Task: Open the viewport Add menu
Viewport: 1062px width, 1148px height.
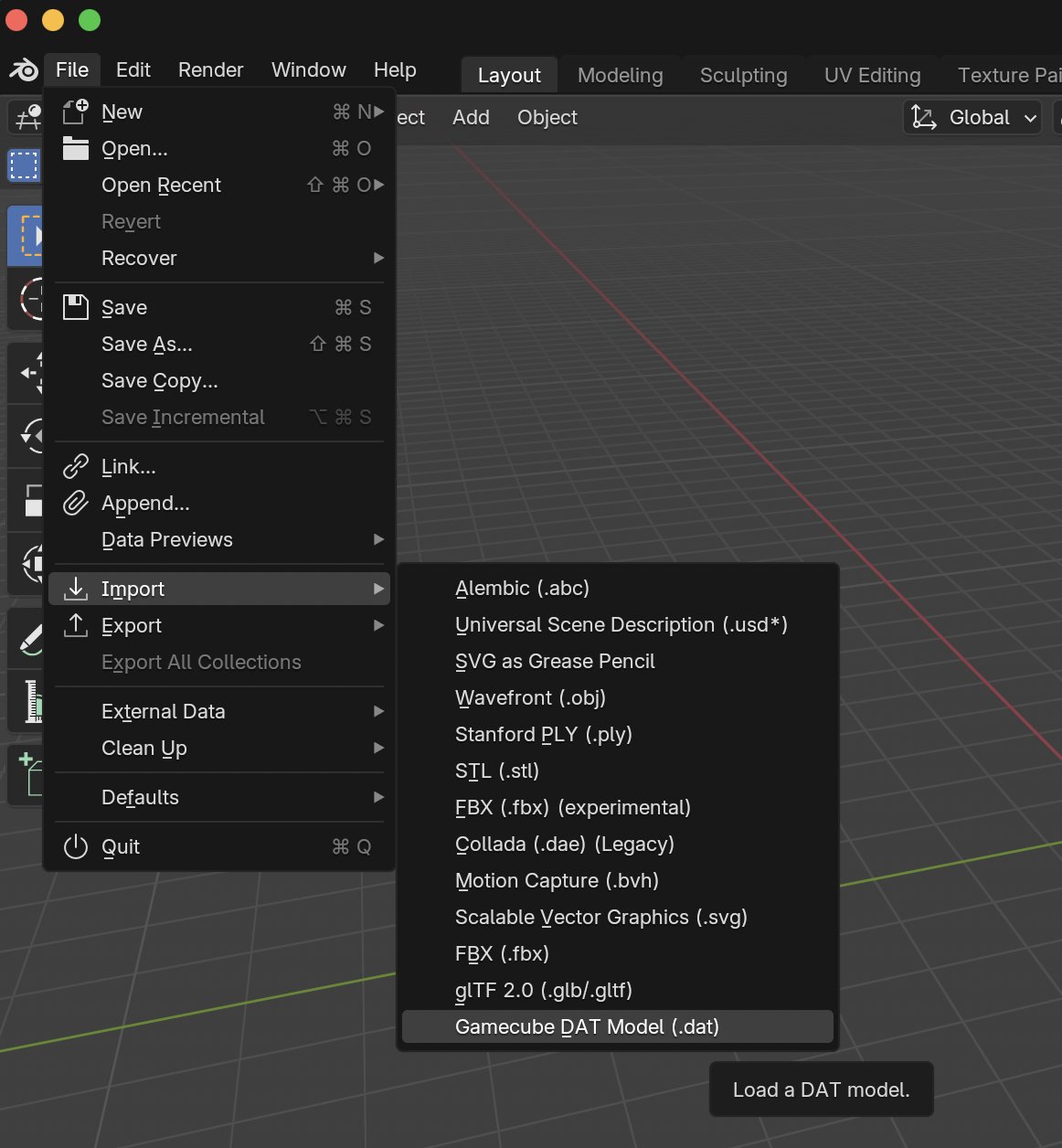Action: point(471,117)
